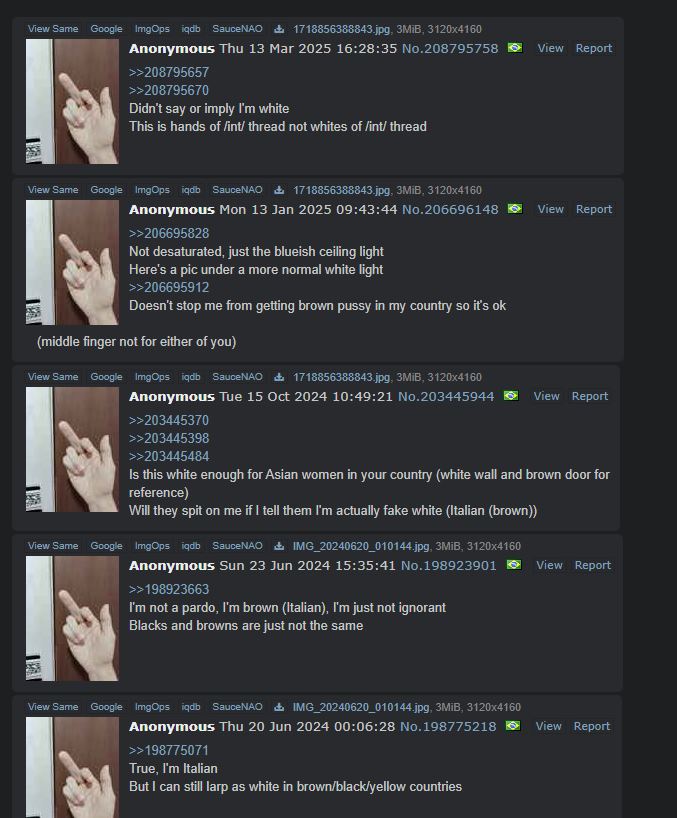
Task: Click download icon on post No.198923901
Action: pyautogui.click(x=279, y=546)
